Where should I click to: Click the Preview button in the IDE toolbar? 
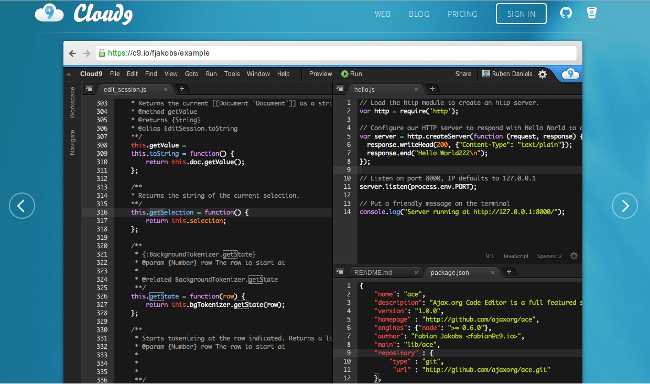pyautogui.click(x=320, y=74)
